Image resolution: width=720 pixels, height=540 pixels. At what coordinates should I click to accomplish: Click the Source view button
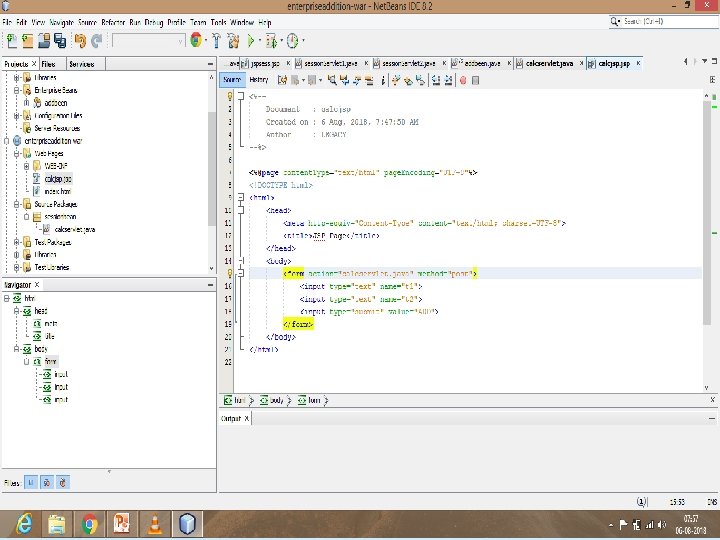232,80
